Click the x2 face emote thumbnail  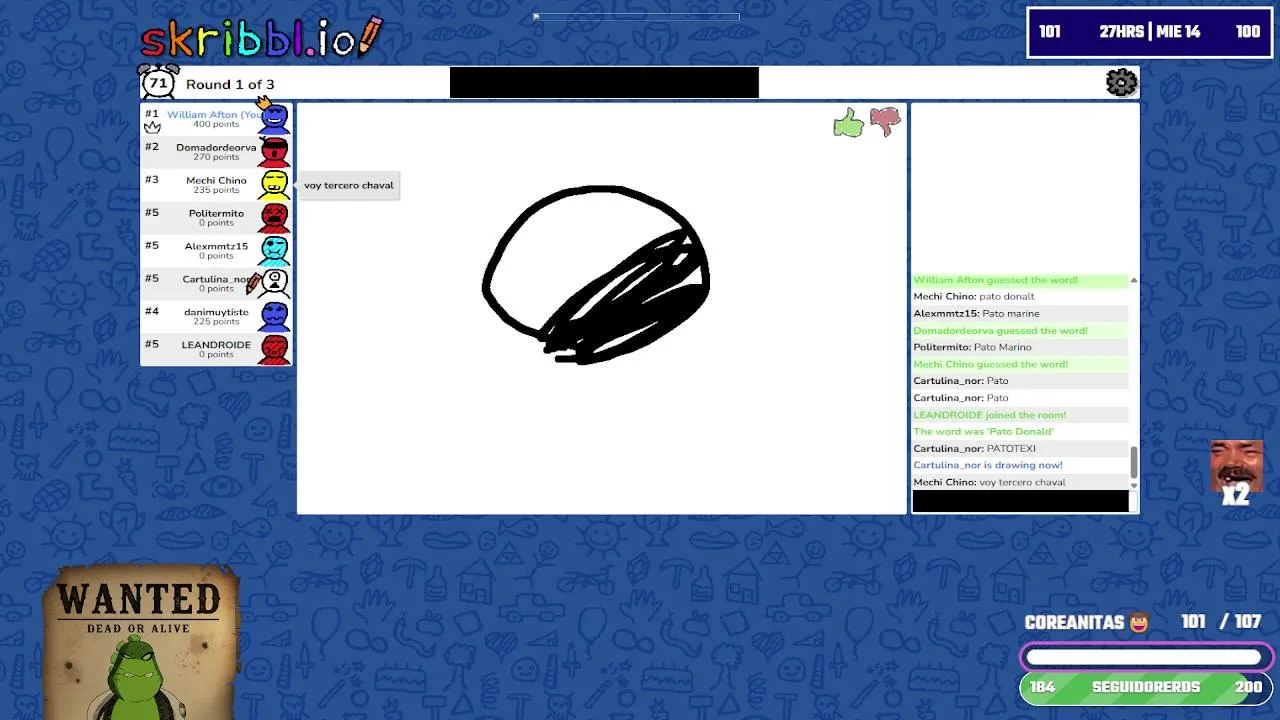click(1235, 472)
